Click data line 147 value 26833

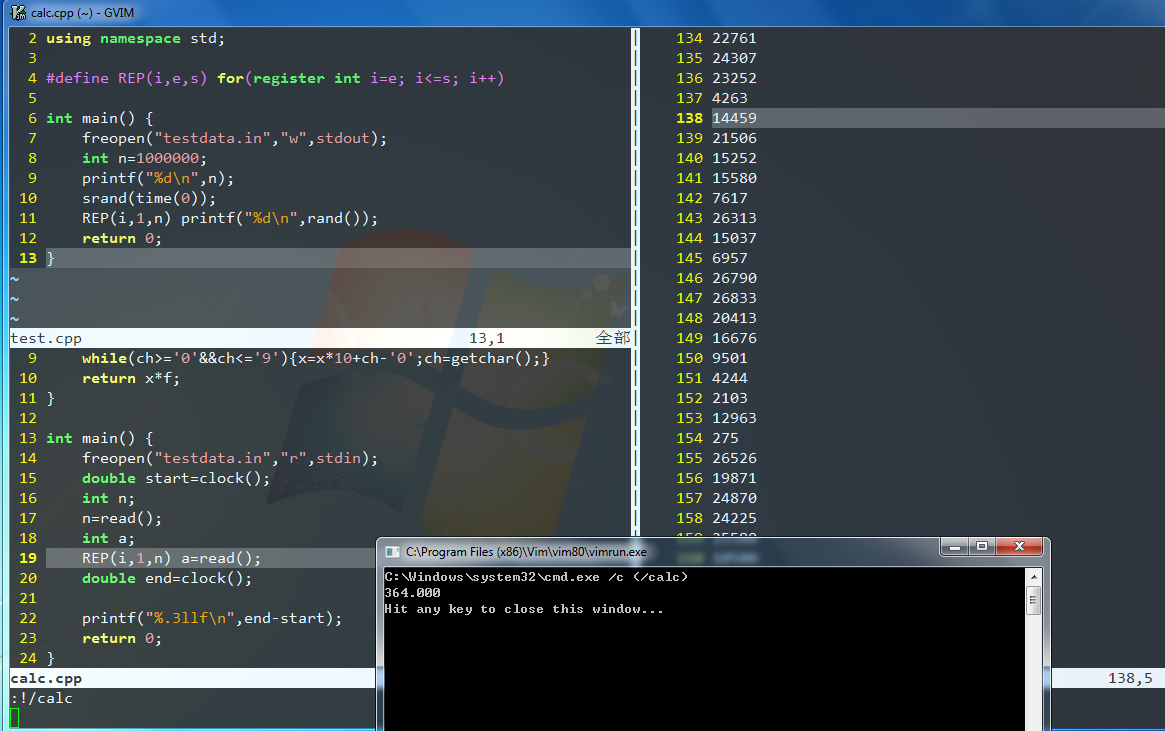(x=734, y=299)
